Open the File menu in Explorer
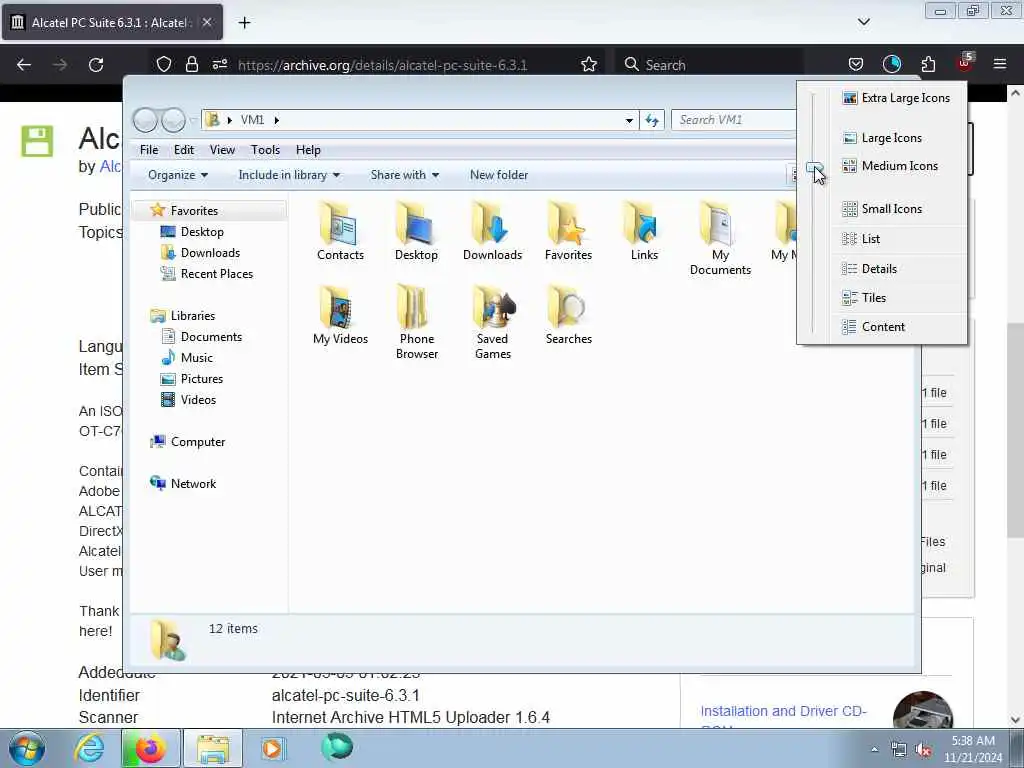Image resolution: width=1024 pixels, height=768 pixels. pyautogui.click(x=149, y=150)
